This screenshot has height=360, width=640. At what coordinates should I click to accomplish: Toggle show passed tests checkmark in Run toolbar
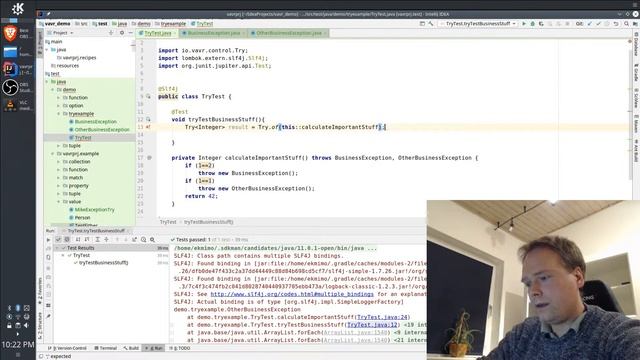58,240
